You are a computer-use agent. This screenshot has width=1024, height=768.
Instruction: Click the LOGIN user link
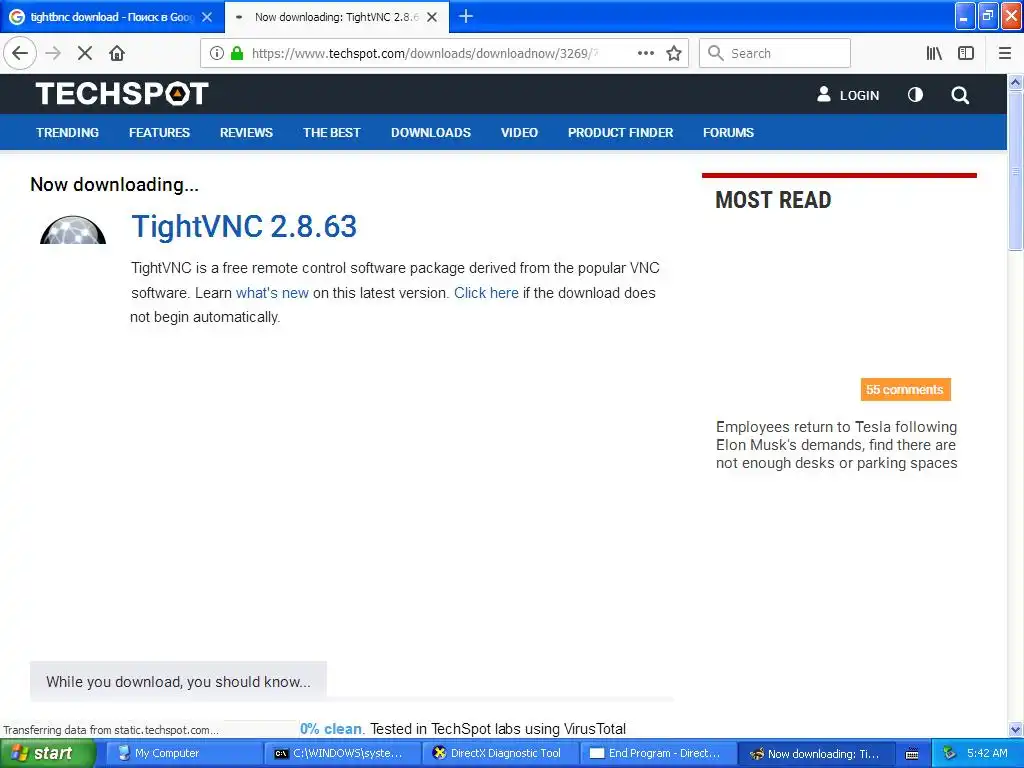pos(848,95)
